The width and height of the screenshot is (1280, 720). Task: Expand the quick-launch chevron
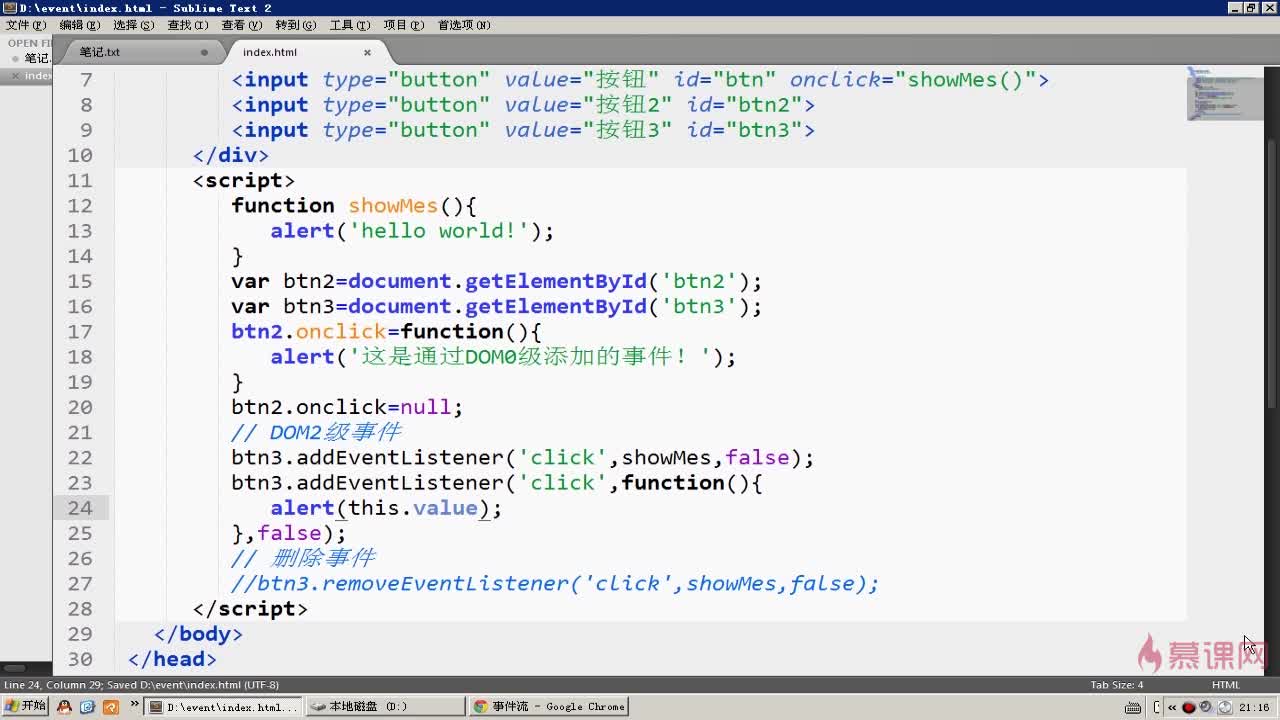coord(134,705)
